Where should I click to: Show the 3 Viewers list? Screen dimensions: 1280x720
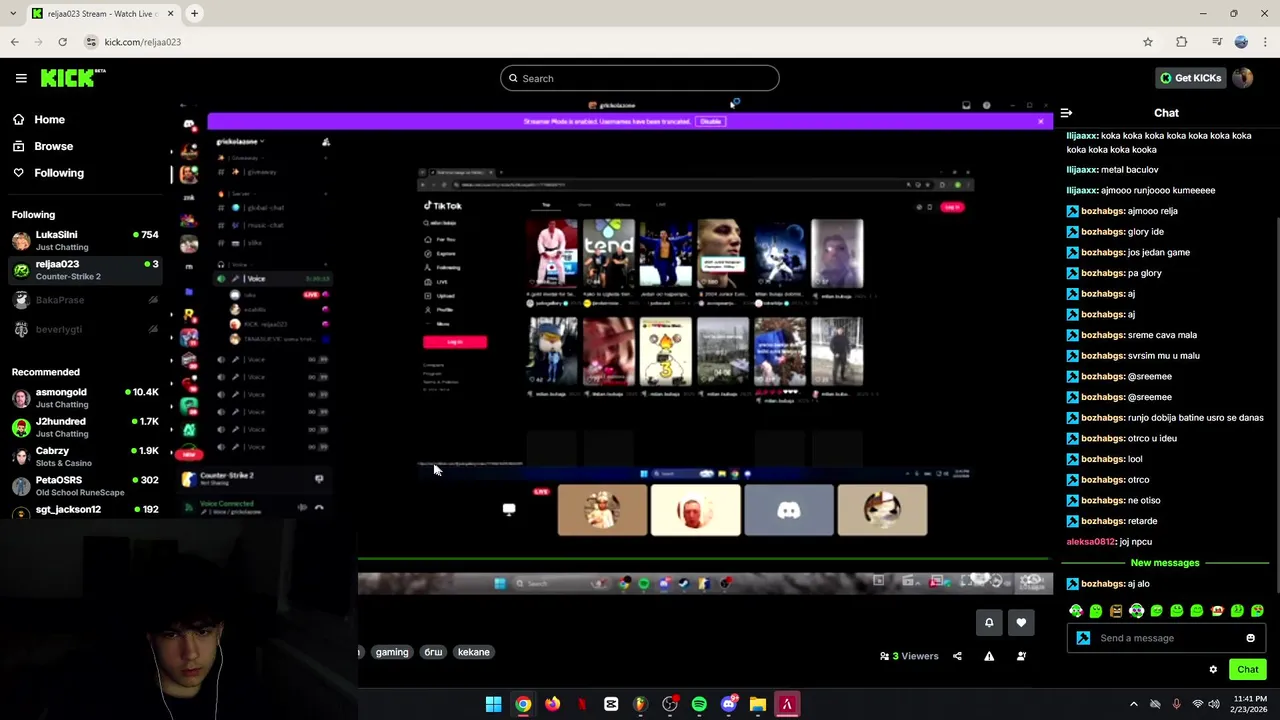[909, 656]
